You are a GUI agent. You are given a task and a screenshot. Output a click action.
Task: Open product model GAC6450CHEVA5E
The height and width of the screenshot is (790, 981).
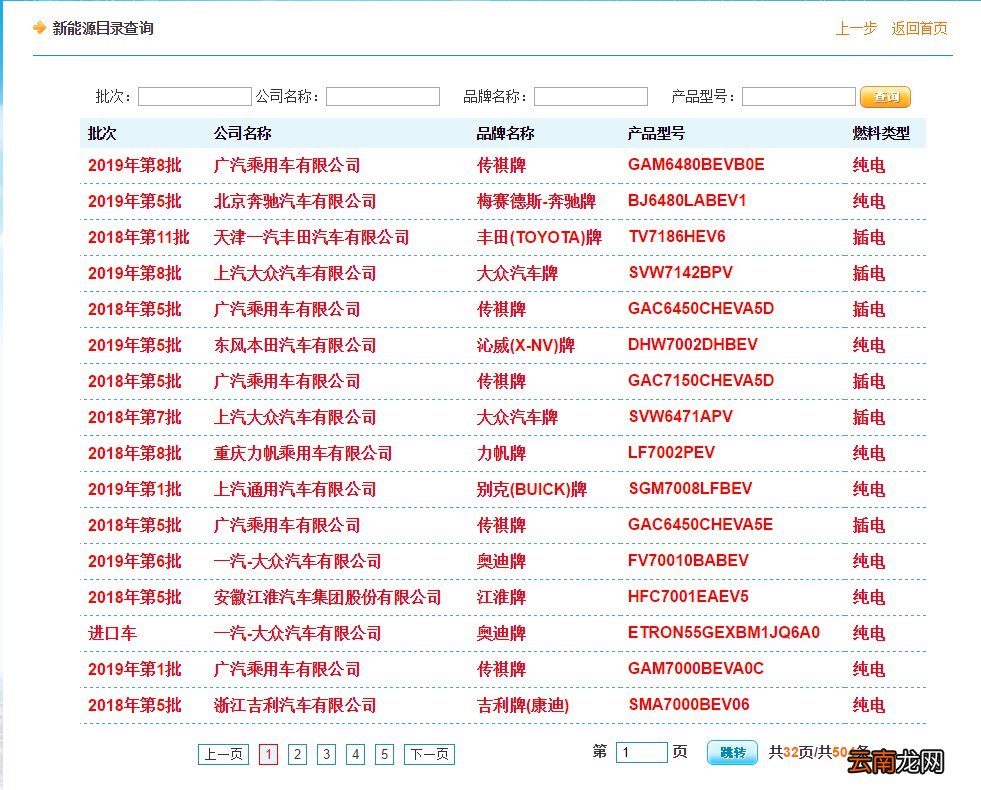click(x=701, y=524)
